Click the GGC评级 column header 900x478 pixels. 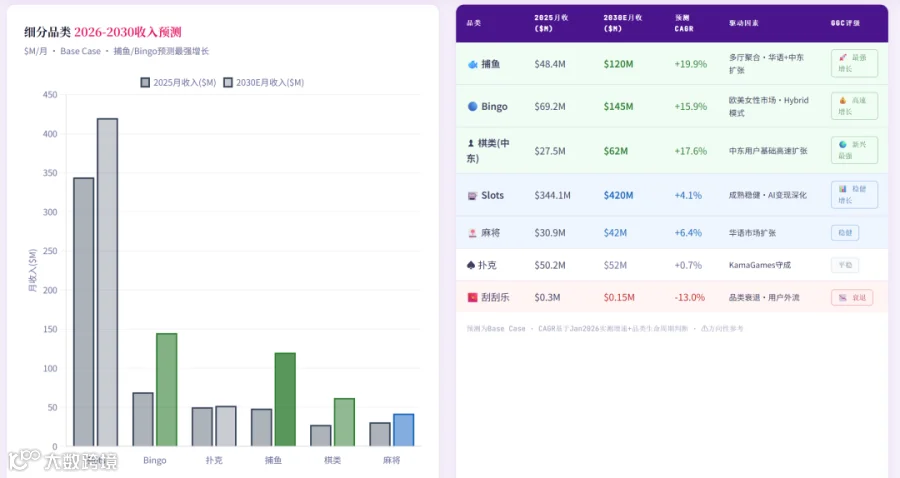tap(845, 23)
